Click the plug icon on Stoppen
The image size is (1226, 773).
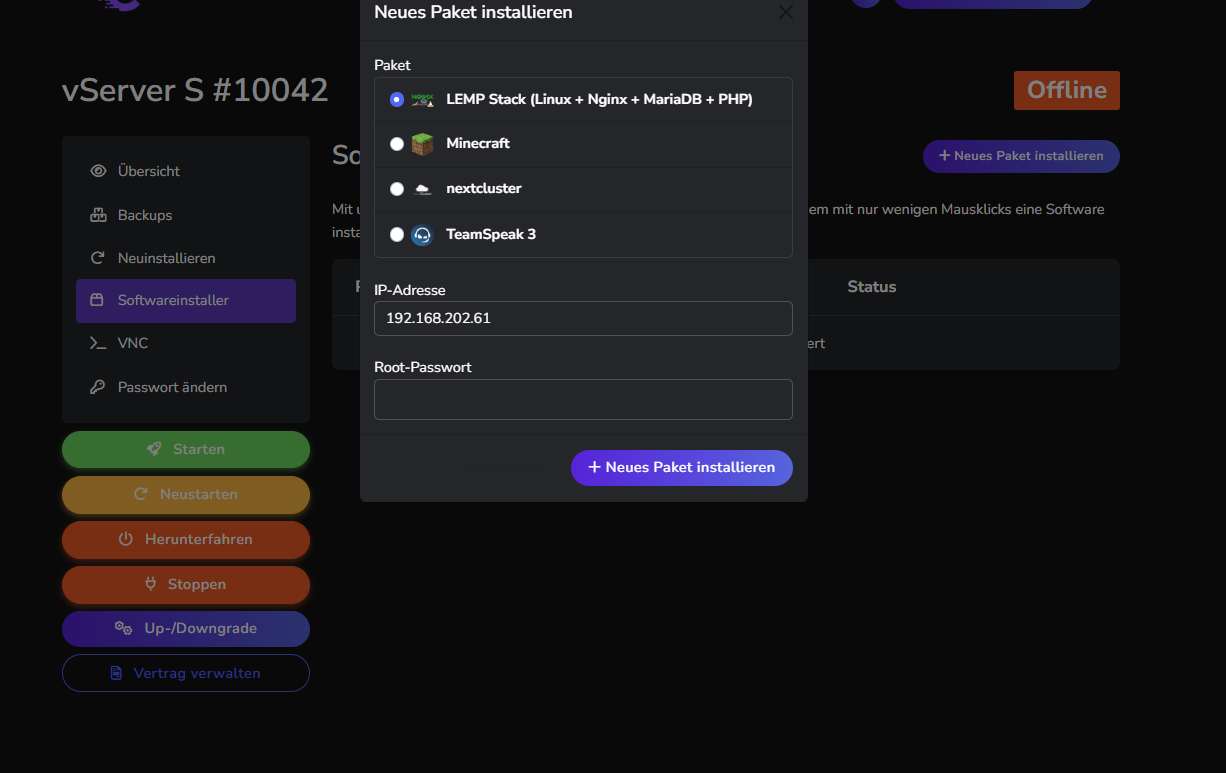click(152, 584)
